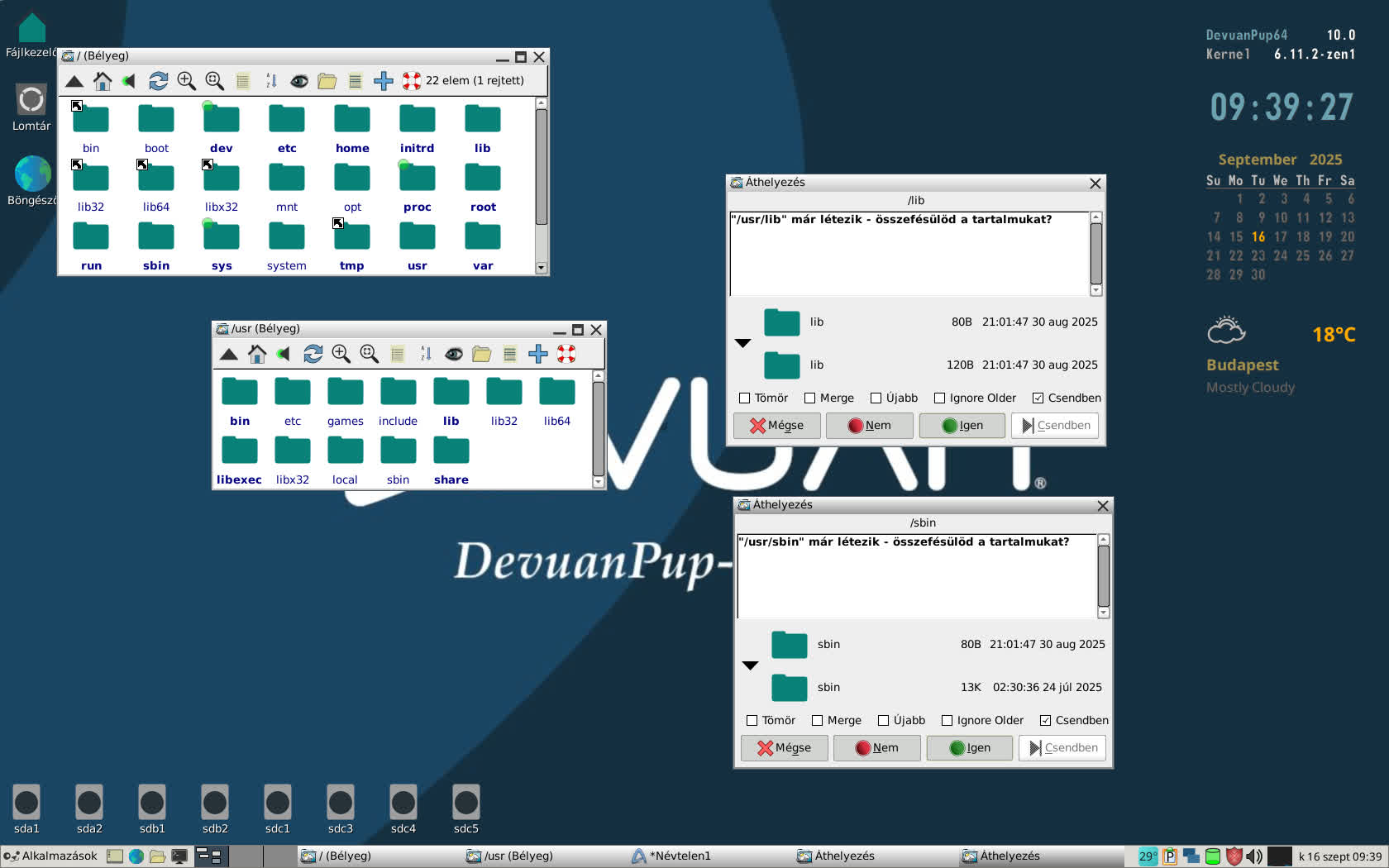This screenshot has height=868, width=1389.
Task: Click the volume speaker tray icon
Action: 1254,856
